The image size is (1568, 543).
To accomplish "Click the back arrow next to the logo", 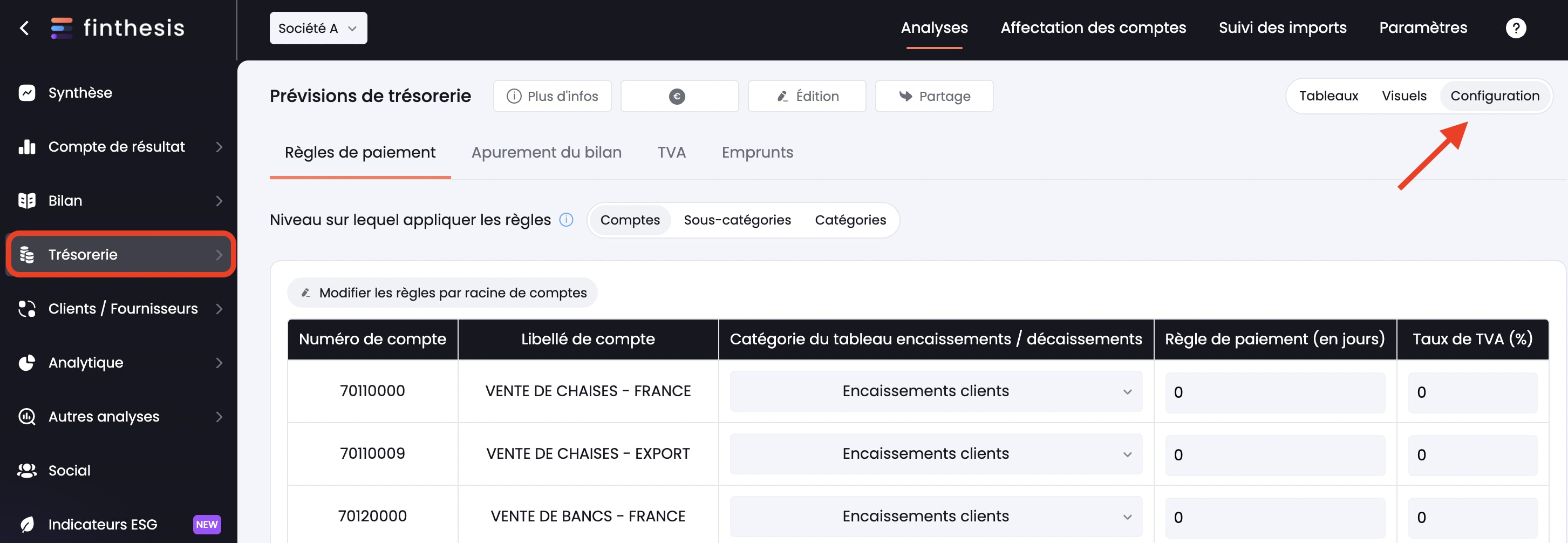I will pyautogui.click(x=24, y=28).
